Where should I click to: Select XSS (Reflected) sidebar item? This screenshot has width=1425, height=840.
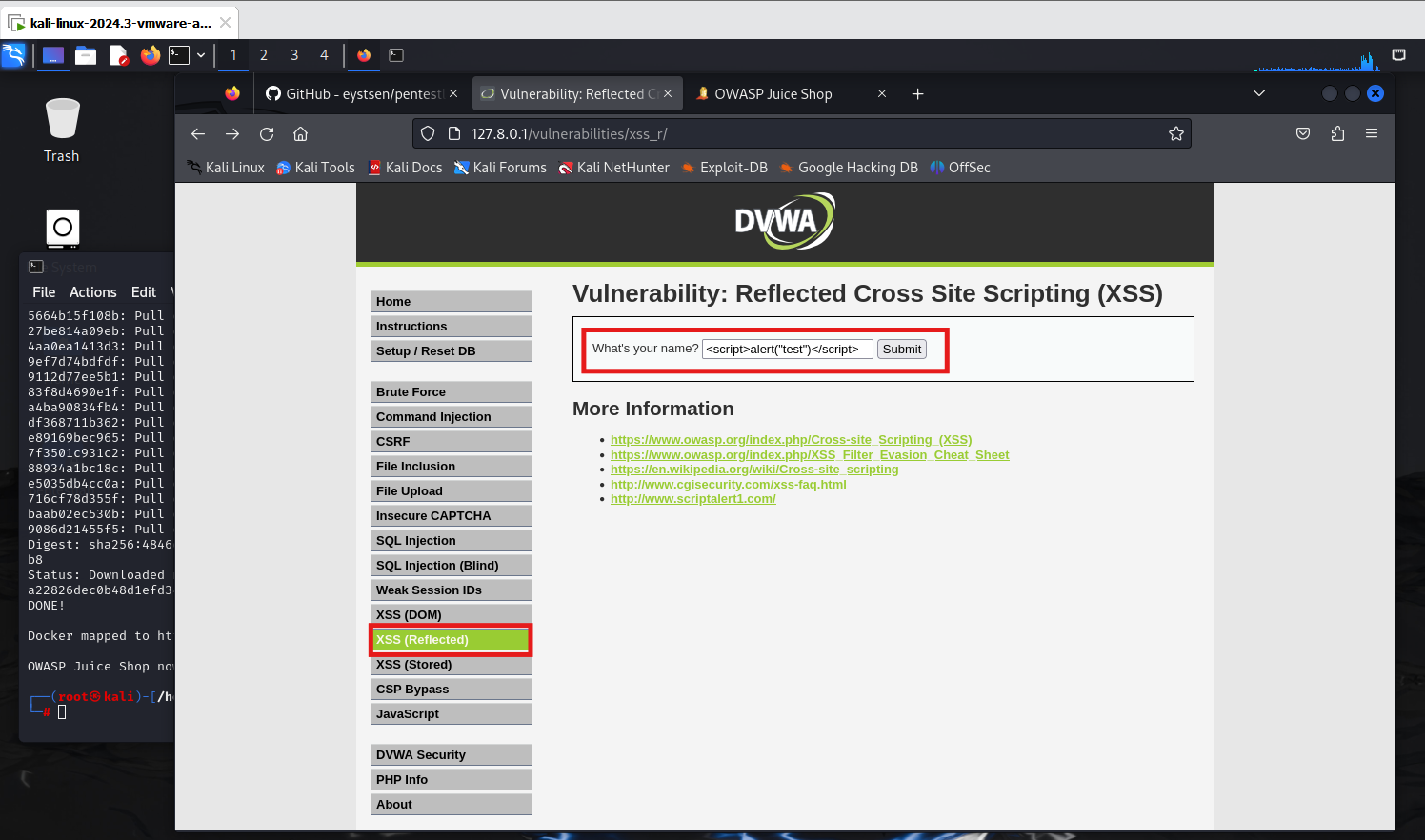451,639
